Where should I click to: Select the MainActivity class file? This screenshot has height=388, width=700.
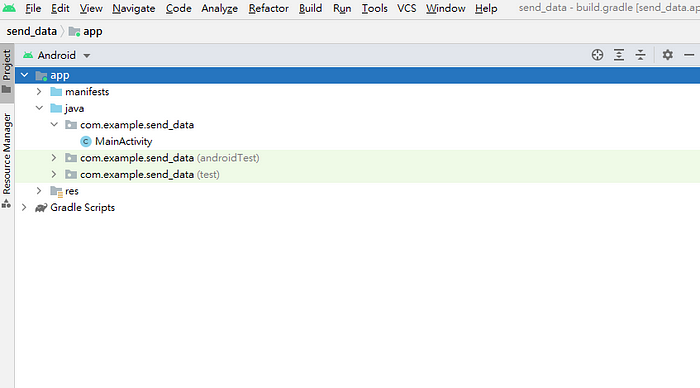click(124, 142)
